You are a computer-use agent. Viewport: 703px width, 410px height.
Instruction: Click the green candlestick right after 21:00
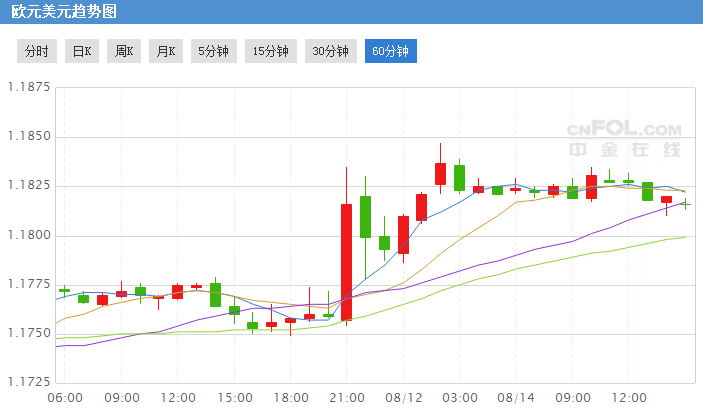pyautogui.click(x=365, y=217)
